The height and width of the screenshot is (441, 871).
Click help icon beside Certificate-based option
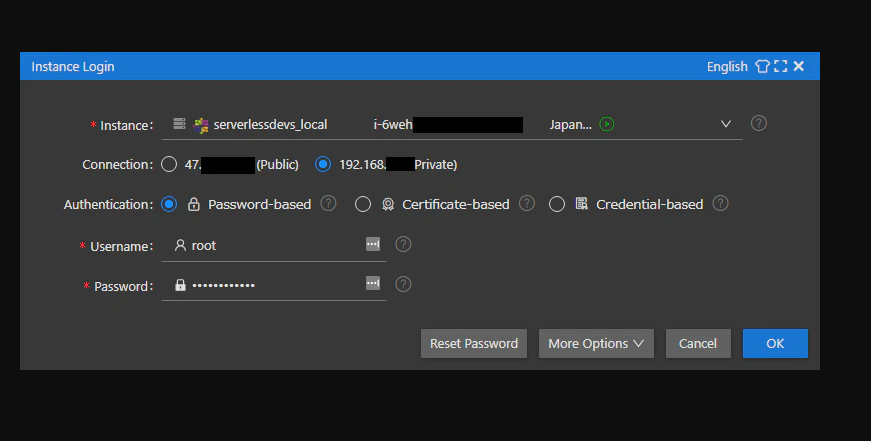click(x=527, y=203)
